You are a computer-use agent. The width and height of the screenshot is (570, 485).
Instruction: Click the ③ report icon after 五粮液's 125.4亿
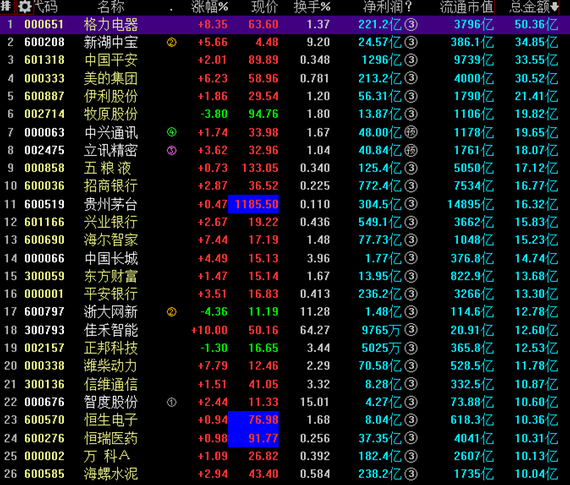pos(411,168)
